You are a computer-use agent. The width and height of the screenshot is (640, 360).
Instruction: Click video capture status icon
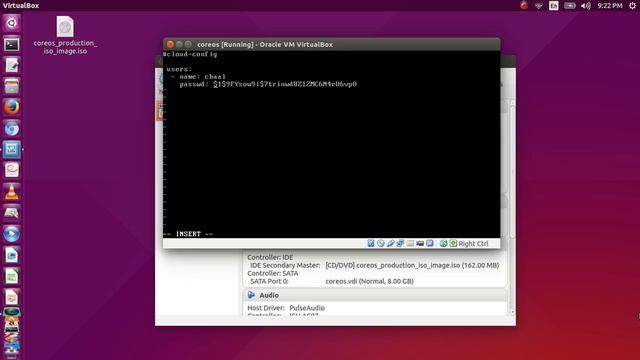(420, 243)
